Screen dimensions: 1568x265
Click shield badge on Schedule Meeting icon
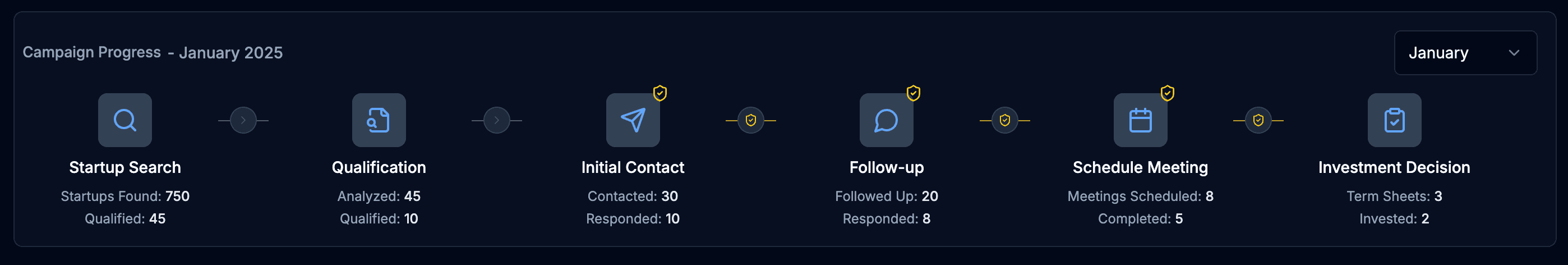tap(1167, 93)
